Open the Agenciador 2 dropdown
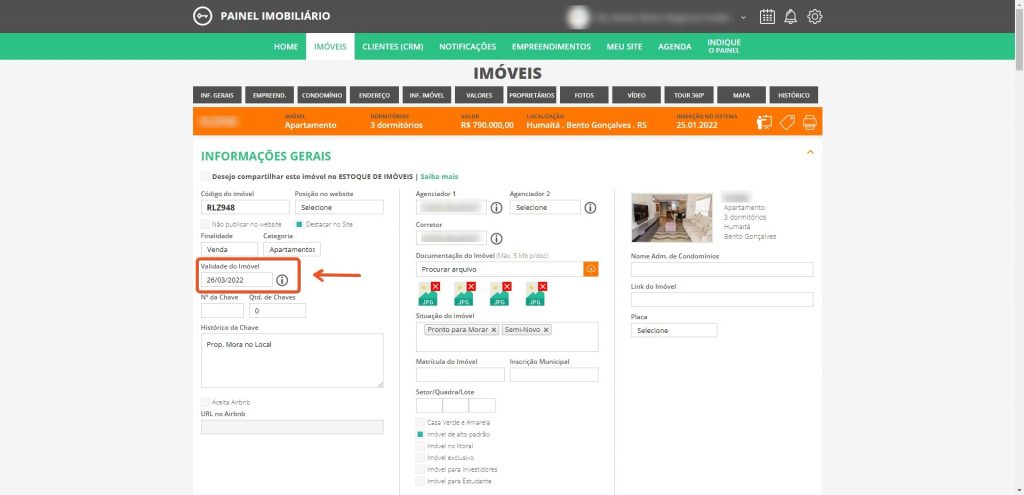This screenshot has height=495, width=1024. click(x=544, y=207)
